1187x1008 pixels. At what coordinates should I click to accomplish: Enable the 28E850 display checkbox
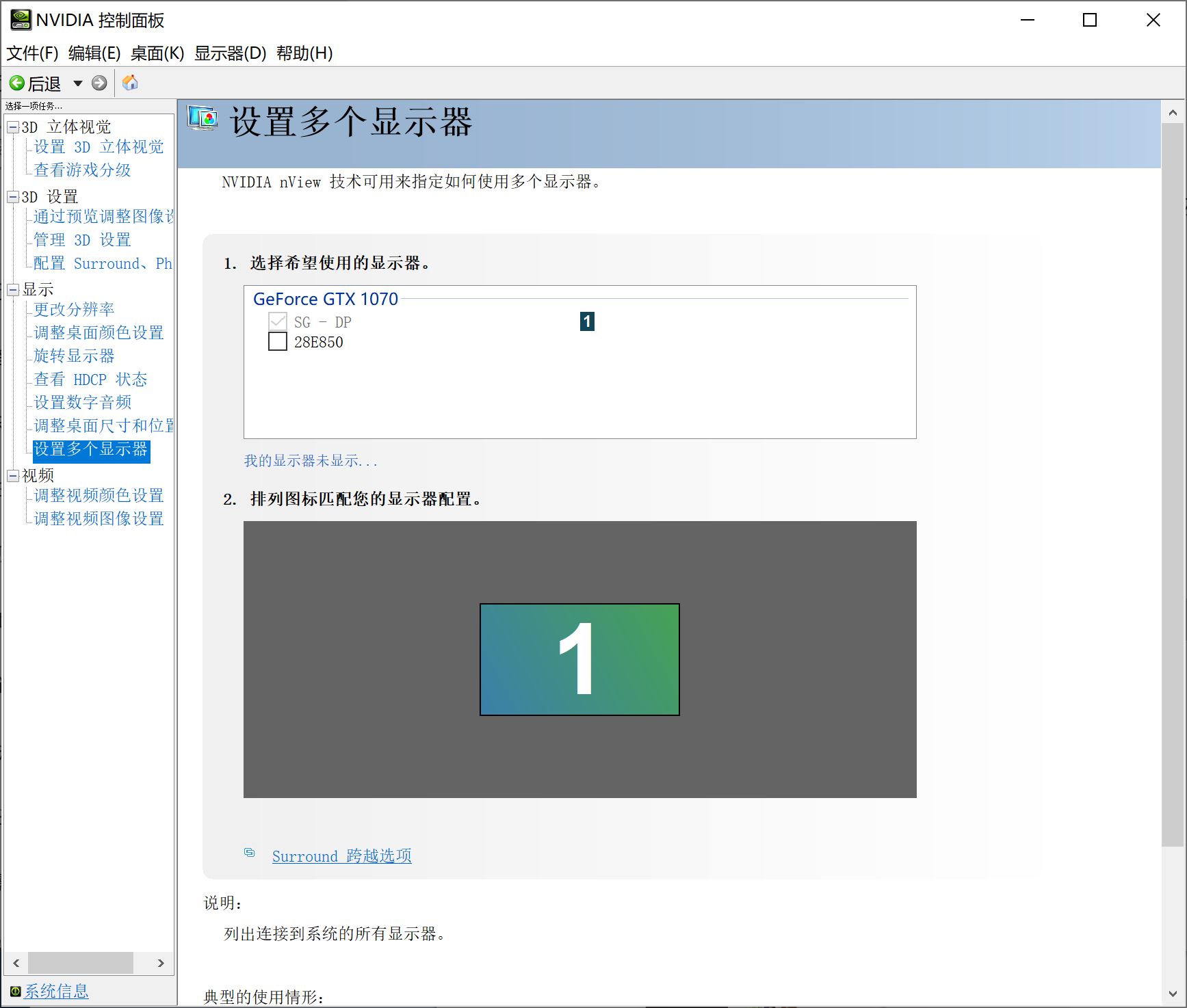pos(278,341)
